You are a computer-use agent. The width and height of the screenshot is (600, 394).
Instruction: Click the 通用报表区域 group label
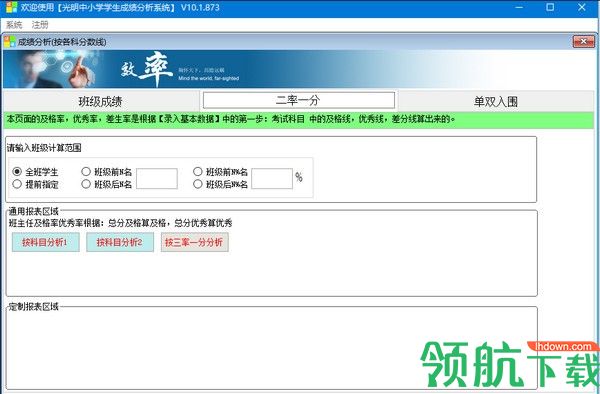[x=34, y=211]
